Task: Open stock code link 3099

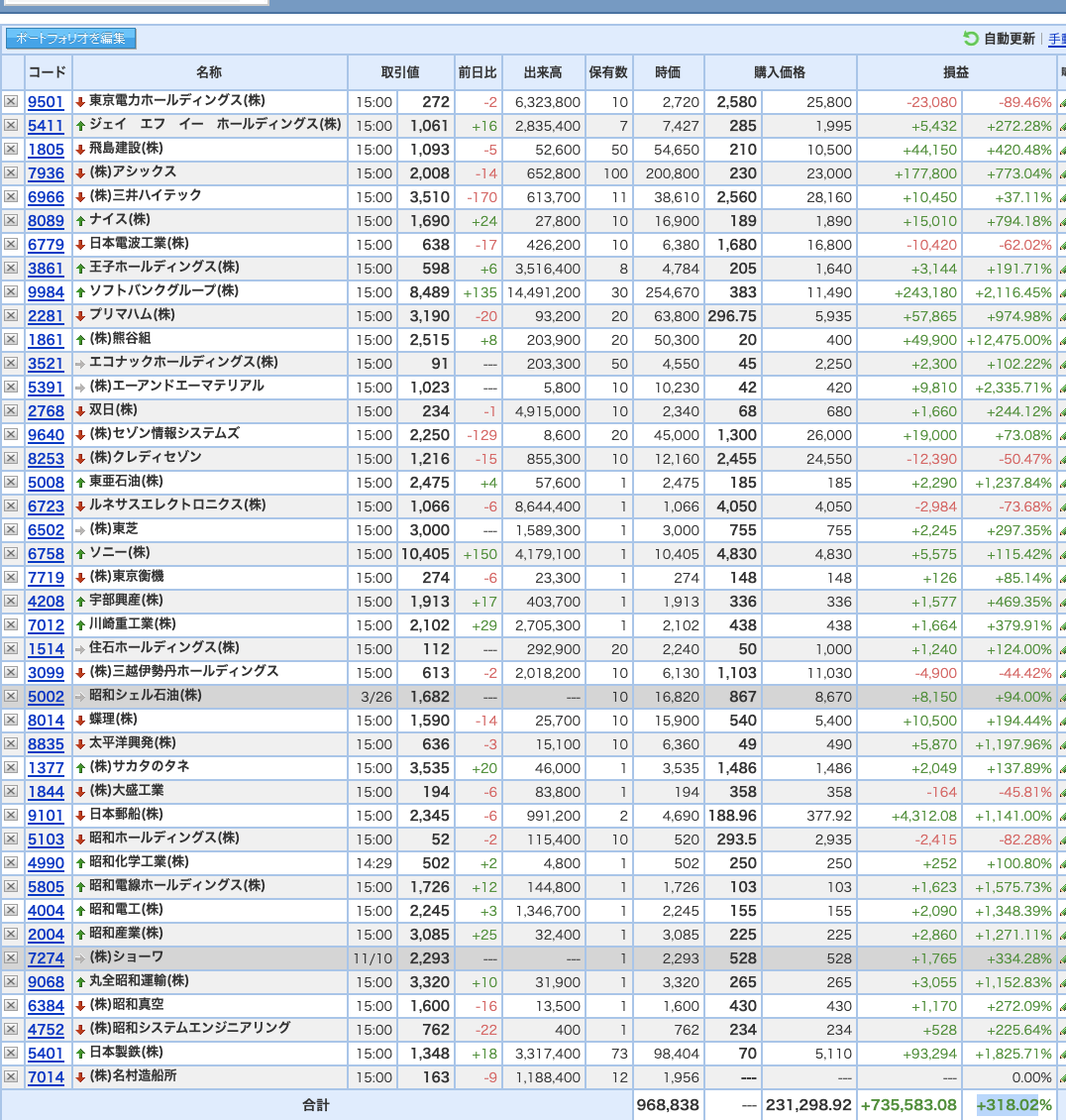Action: (x=46, y=673)
